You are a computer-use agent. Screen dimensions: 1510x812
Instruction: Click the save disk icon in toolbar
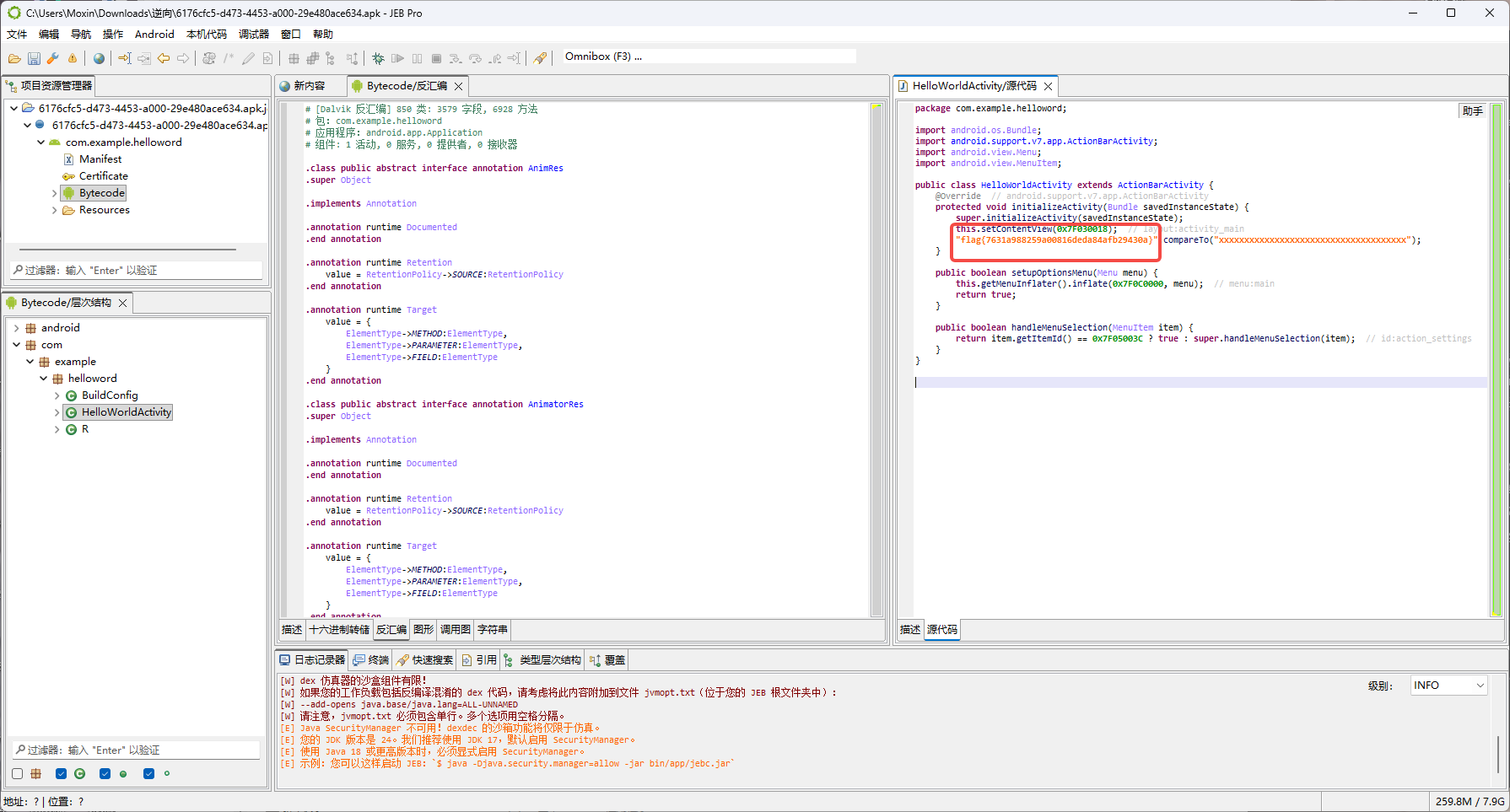click(34, 58)
